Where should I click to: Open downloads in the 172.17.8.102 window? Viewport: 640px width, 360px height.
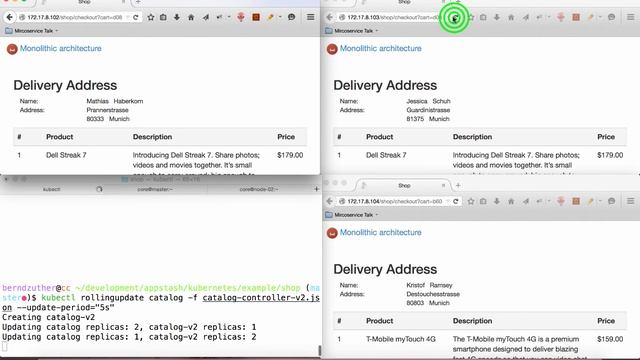tap(177, 17)
